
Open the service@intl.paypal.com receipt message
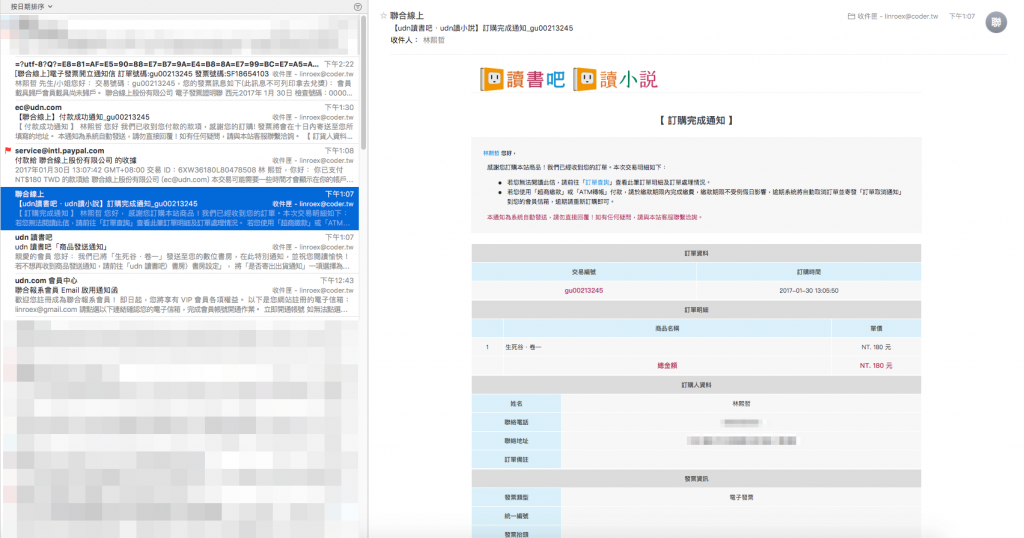click(180, 165)
